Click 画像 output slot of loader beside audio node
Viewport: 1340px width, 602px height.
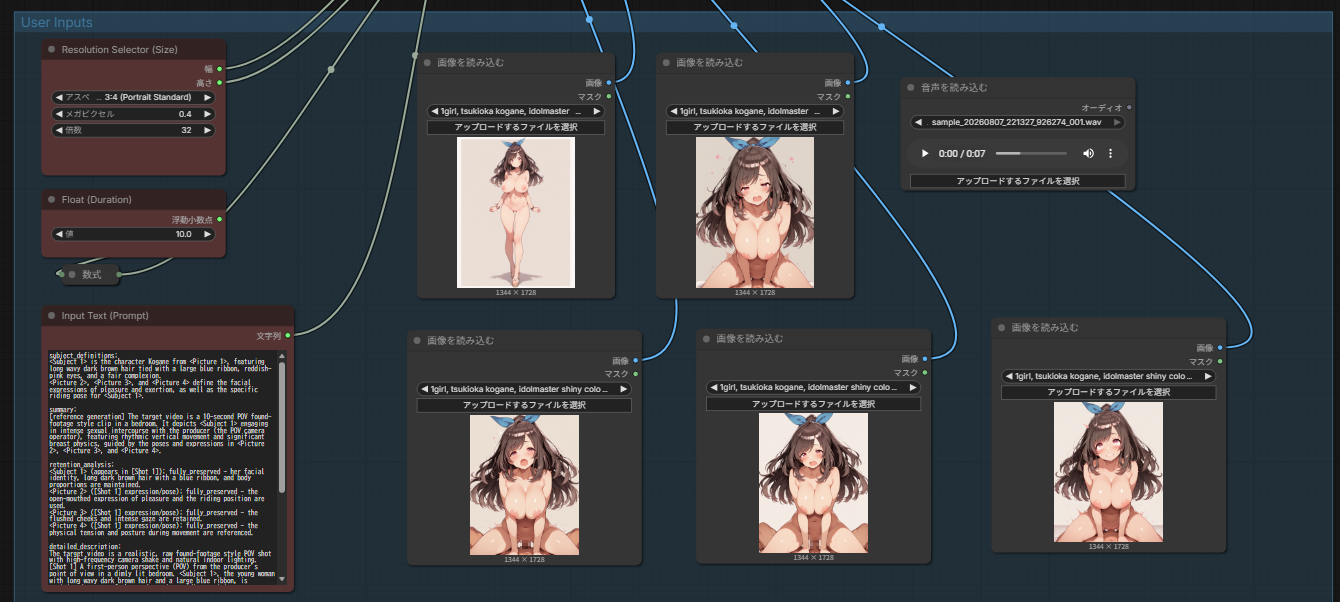pos(847,82)
